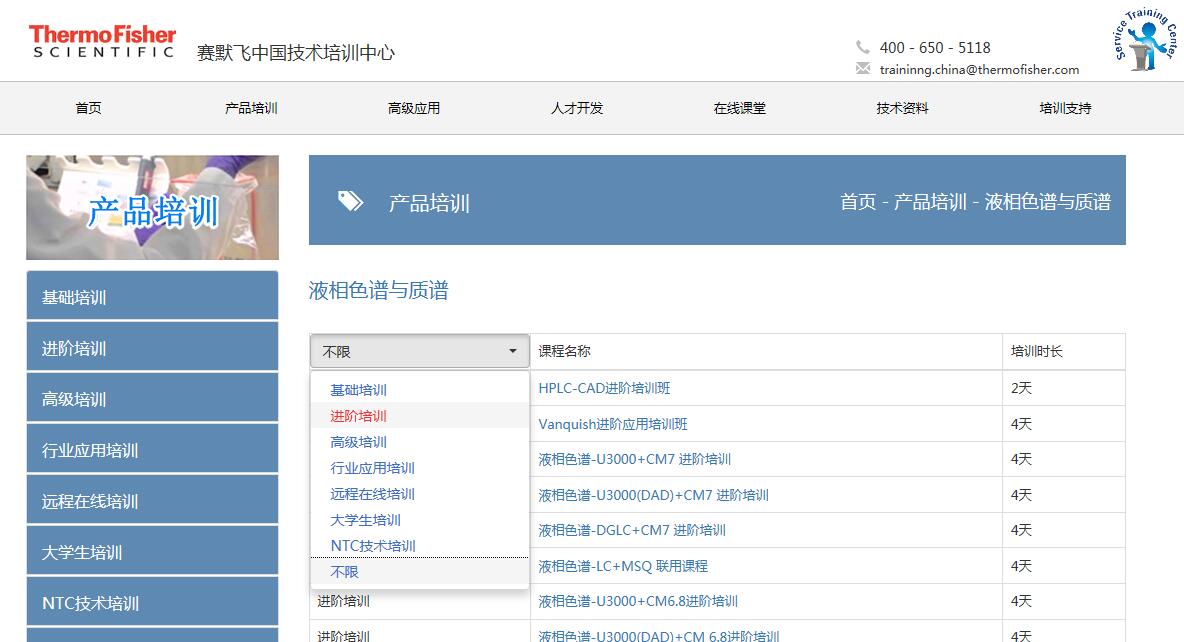Click the email envelope icon

[862, 69]
